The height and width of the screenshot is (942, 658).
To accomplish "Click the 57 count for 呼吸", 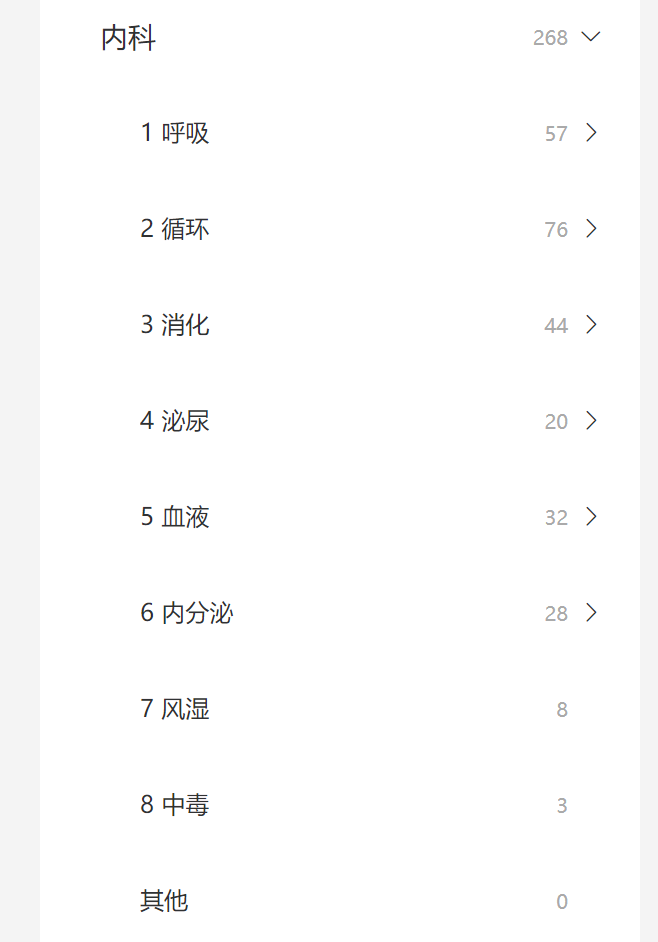I will click(556, 133).
